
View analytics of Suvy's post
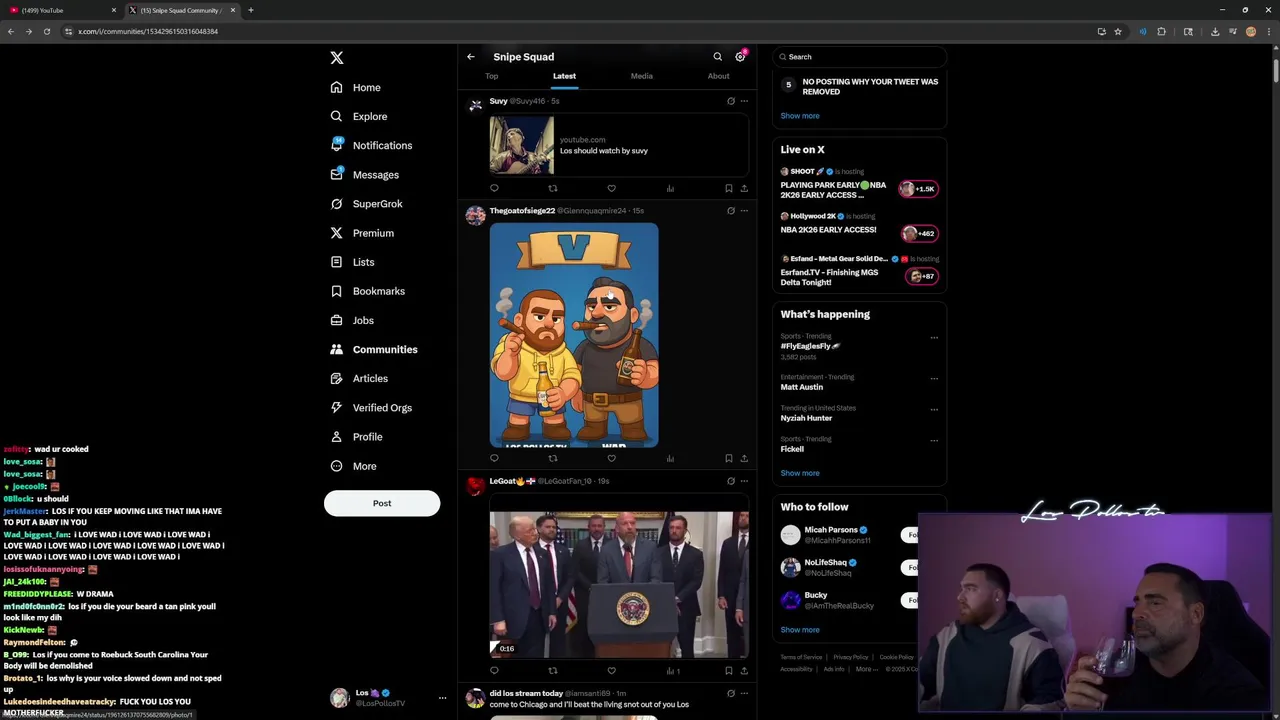click(670, 188)
